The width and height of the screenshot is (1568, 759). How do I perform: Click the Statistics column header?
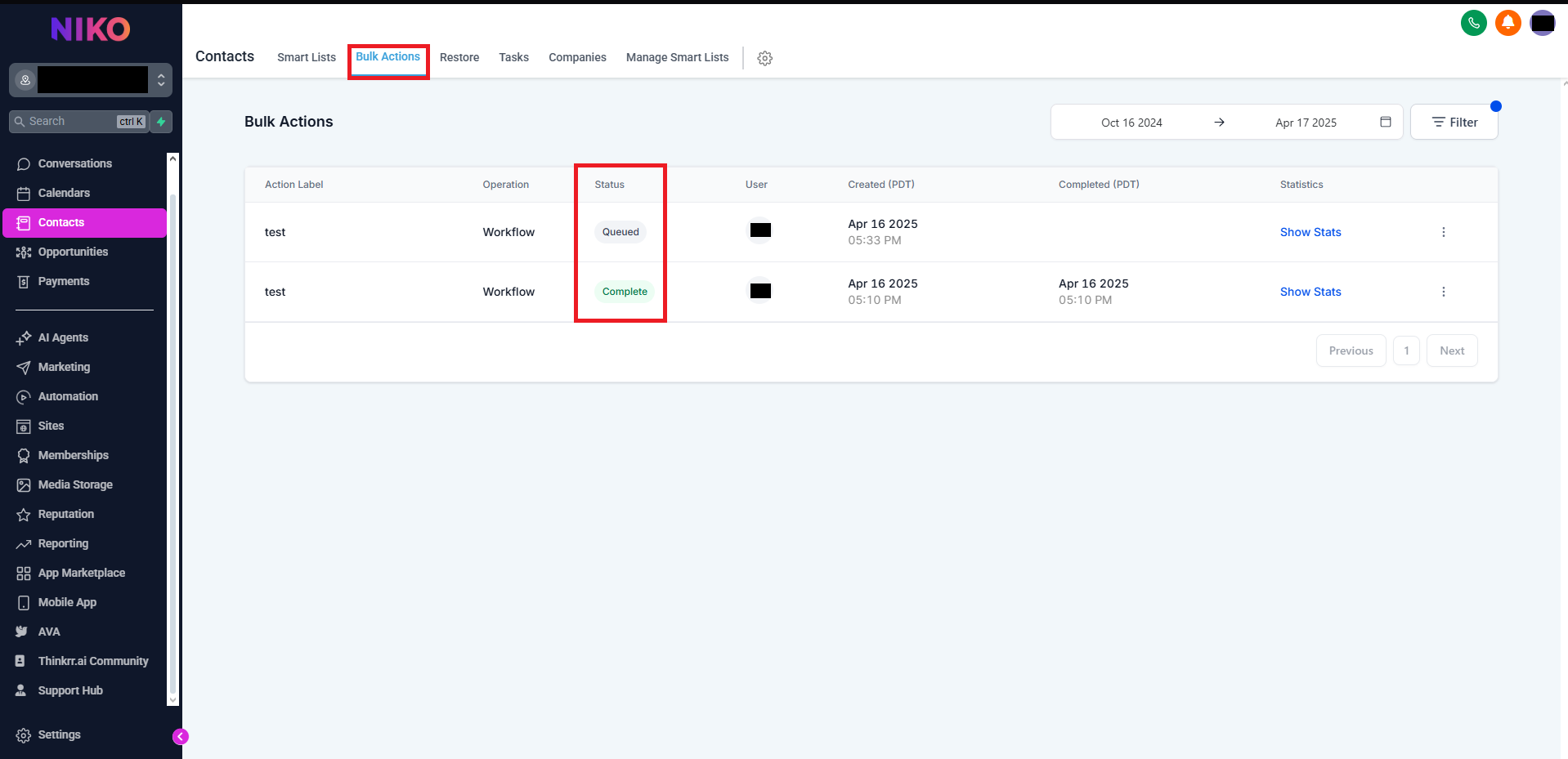pyautogui.click(x=1301, y=185)
